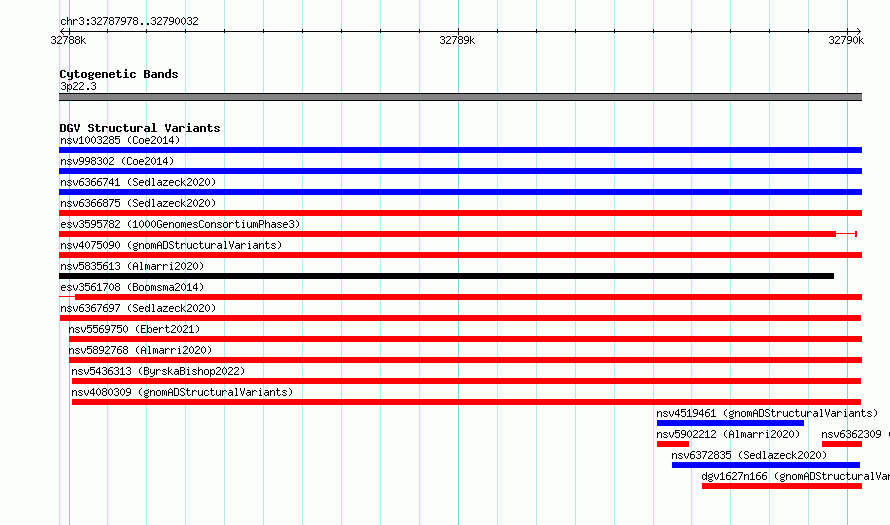Image resolution: width=890 pixels, height=525 pixels.
Task: Select the red nsv5569750 variant bar
Action: [x=465, y=339]
